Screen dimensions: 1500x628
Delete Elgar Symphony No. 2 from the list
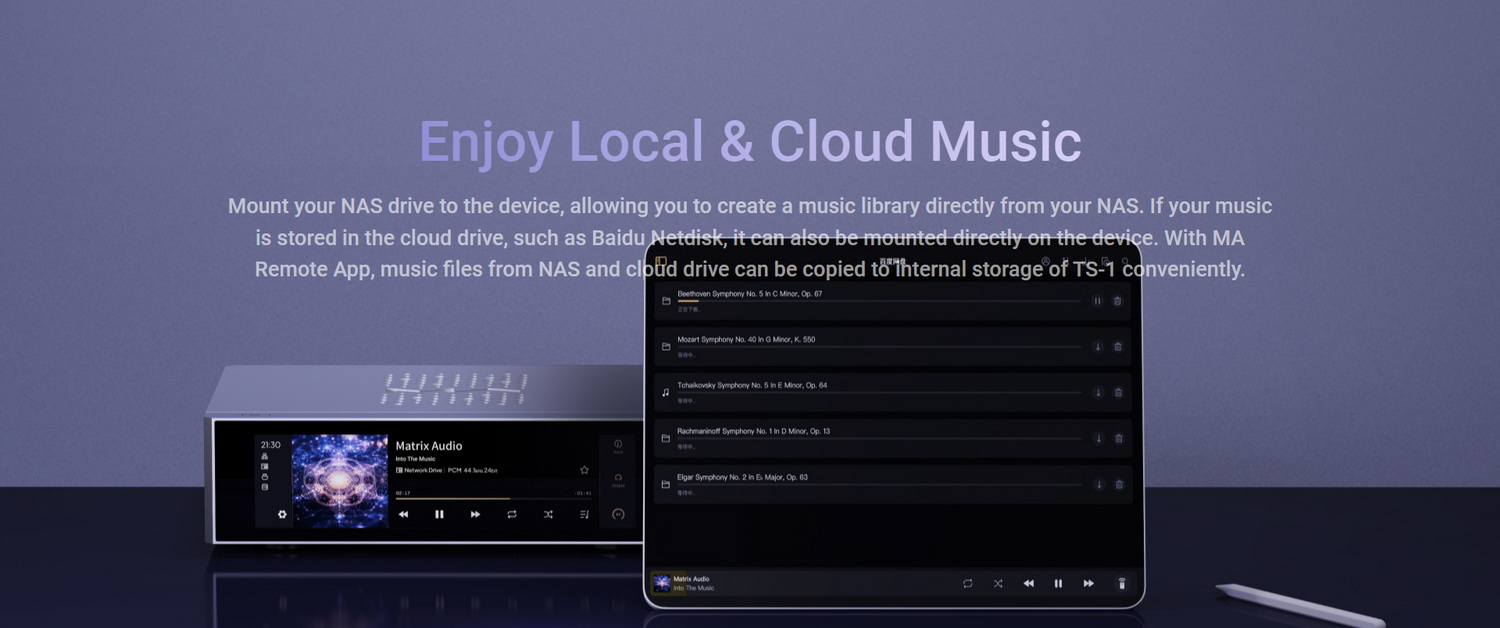click(1118, 485)
